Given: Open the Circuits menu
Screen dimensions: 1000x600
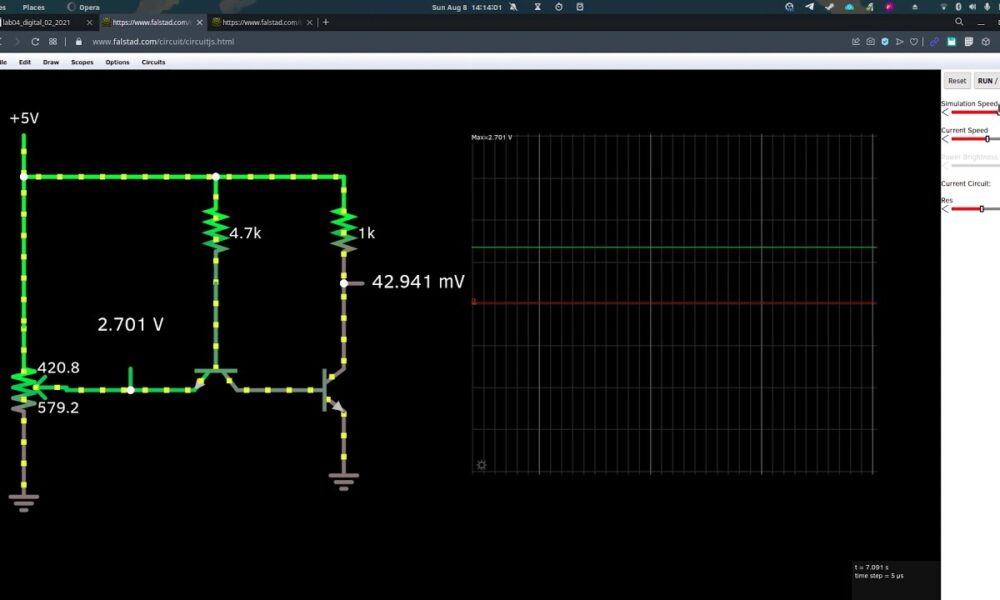Looking at the screenshot, I should click(153, 62).
